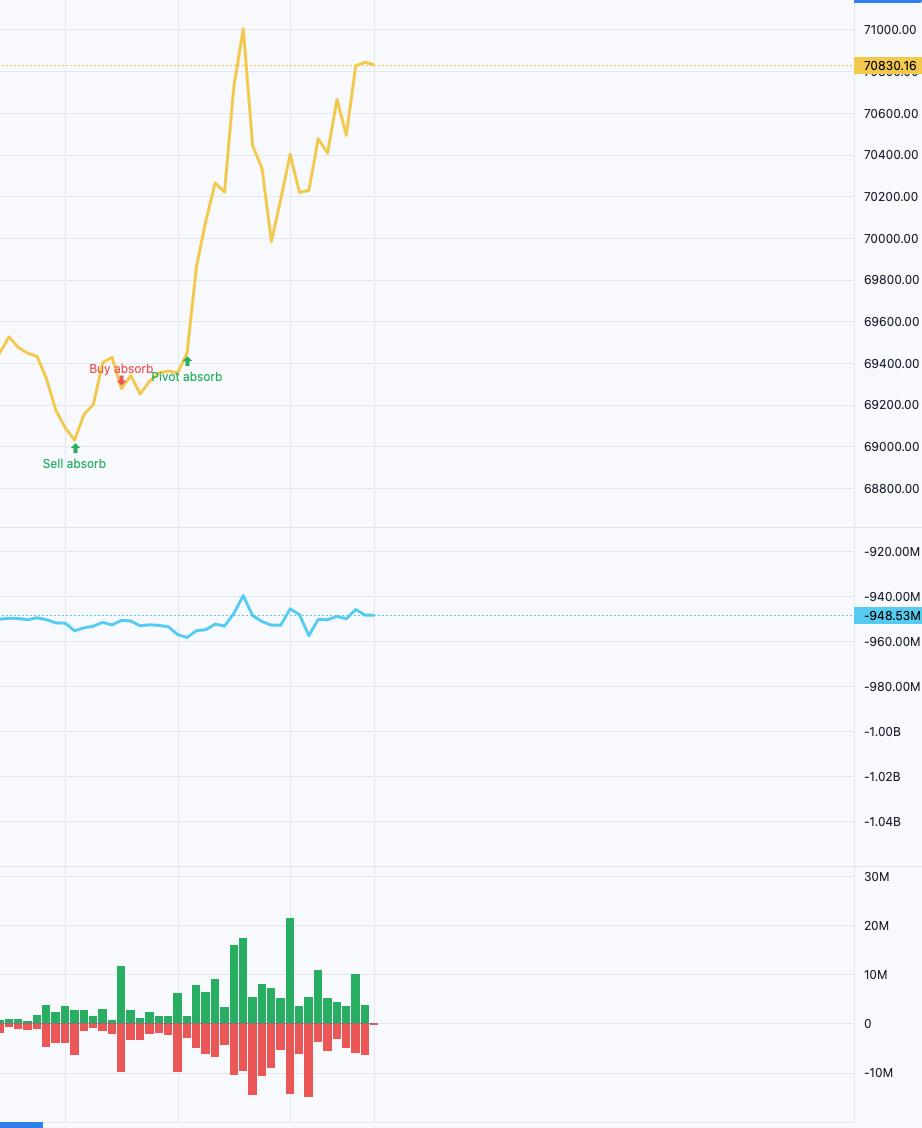
Task: Select the "Buy absorb" text label
Action: coord(121,369)
